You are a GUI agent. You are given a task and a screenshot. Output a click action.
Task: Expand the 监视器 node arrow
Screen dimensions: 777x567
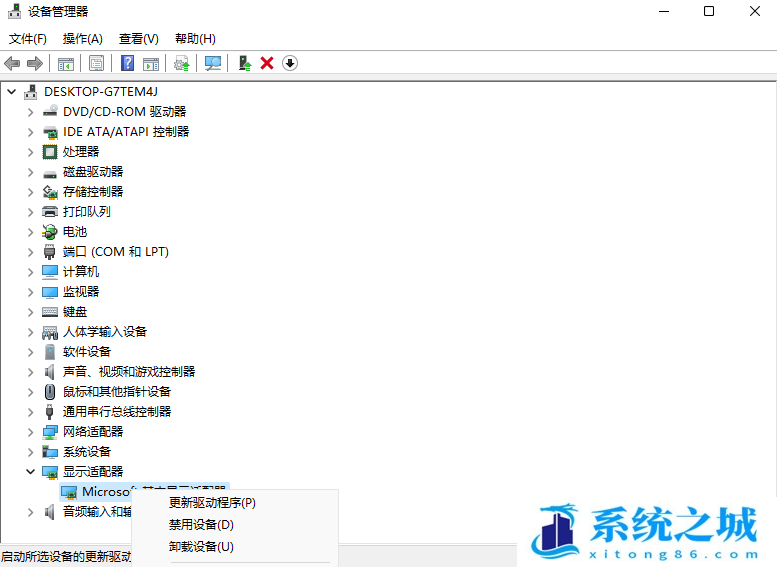31,292
